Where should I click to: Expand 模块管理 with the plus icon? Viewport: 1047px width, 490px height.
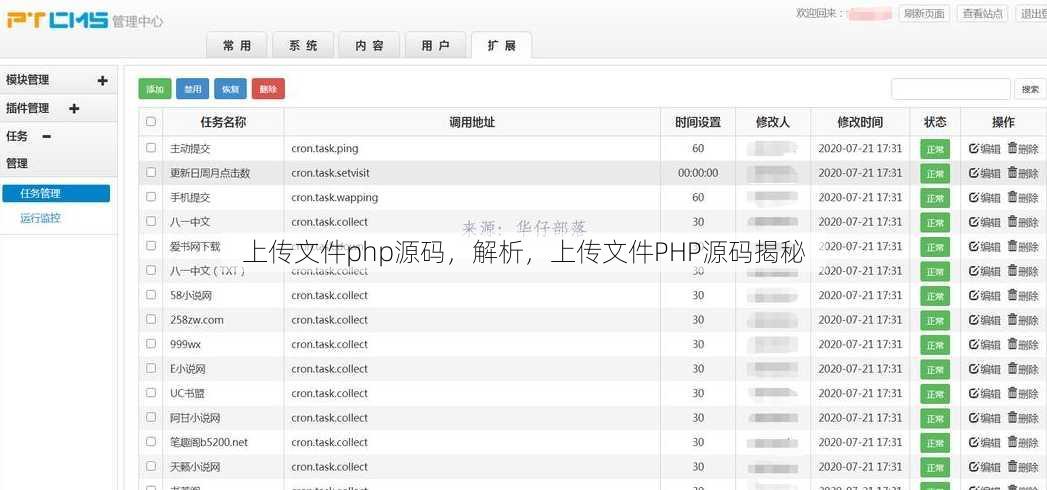pos(102,81)
